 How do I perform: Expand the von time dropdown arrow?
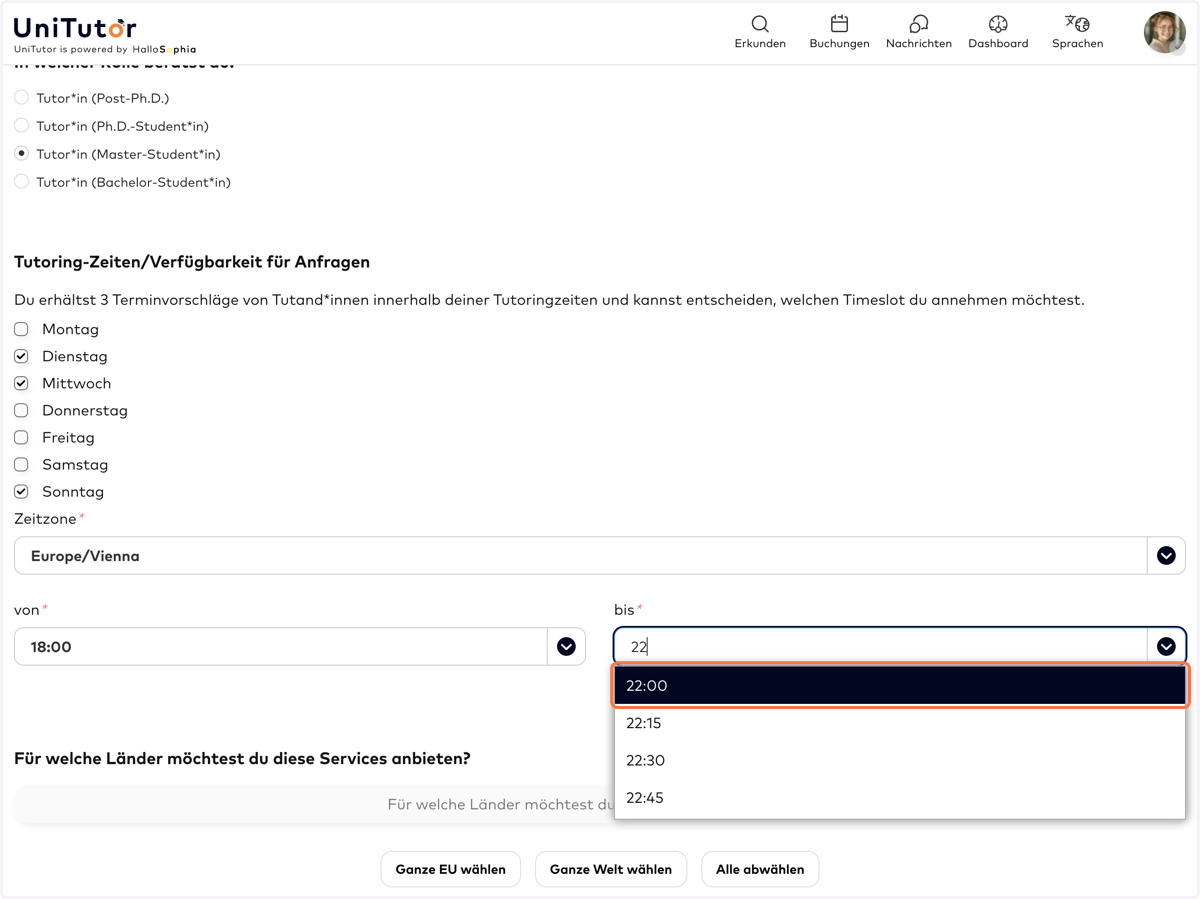(x=566, y=647)
